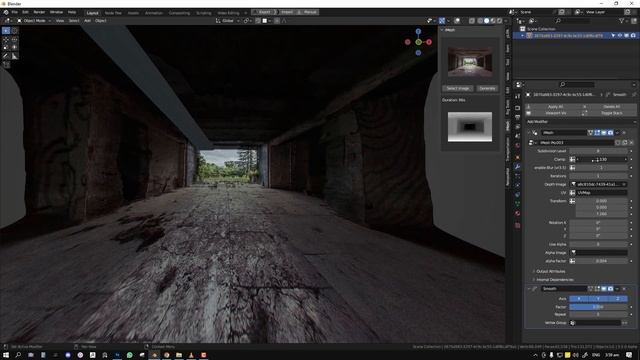Screen dimensions: 640x360
Task: Open the File menu
Action: (x=15, y=12)
